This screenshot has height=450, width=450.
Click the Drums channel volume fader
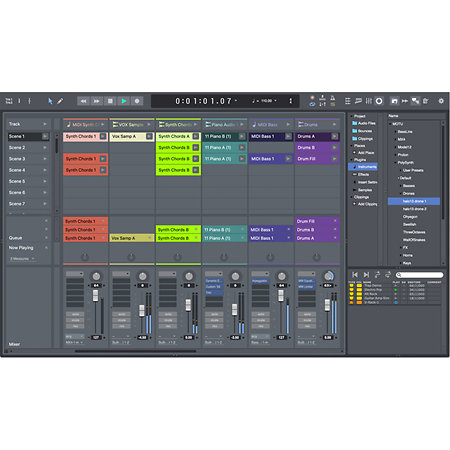[327, 305]
